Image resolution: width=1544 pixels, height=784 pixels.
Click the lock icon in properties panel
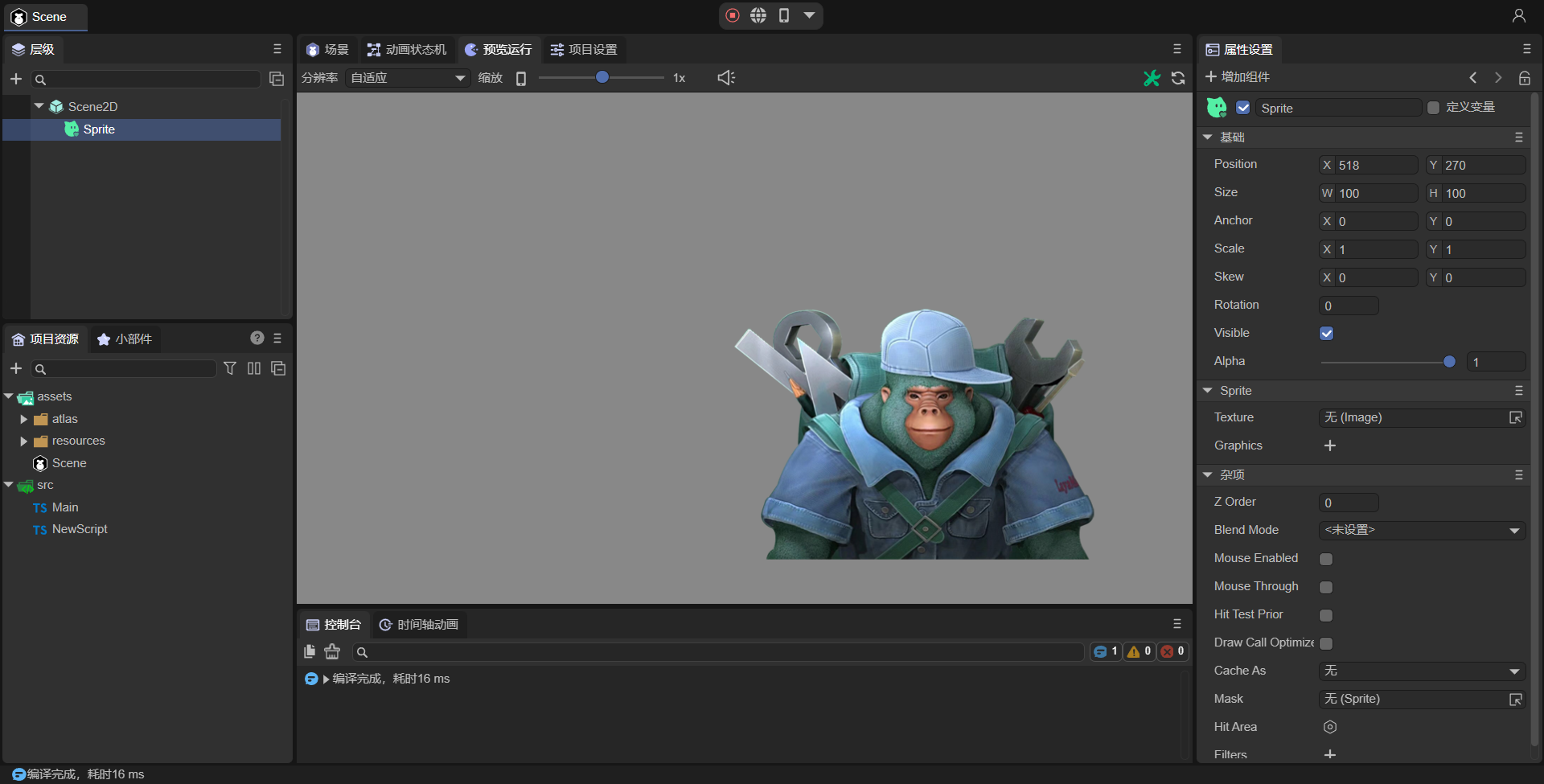pos(1524,78)
